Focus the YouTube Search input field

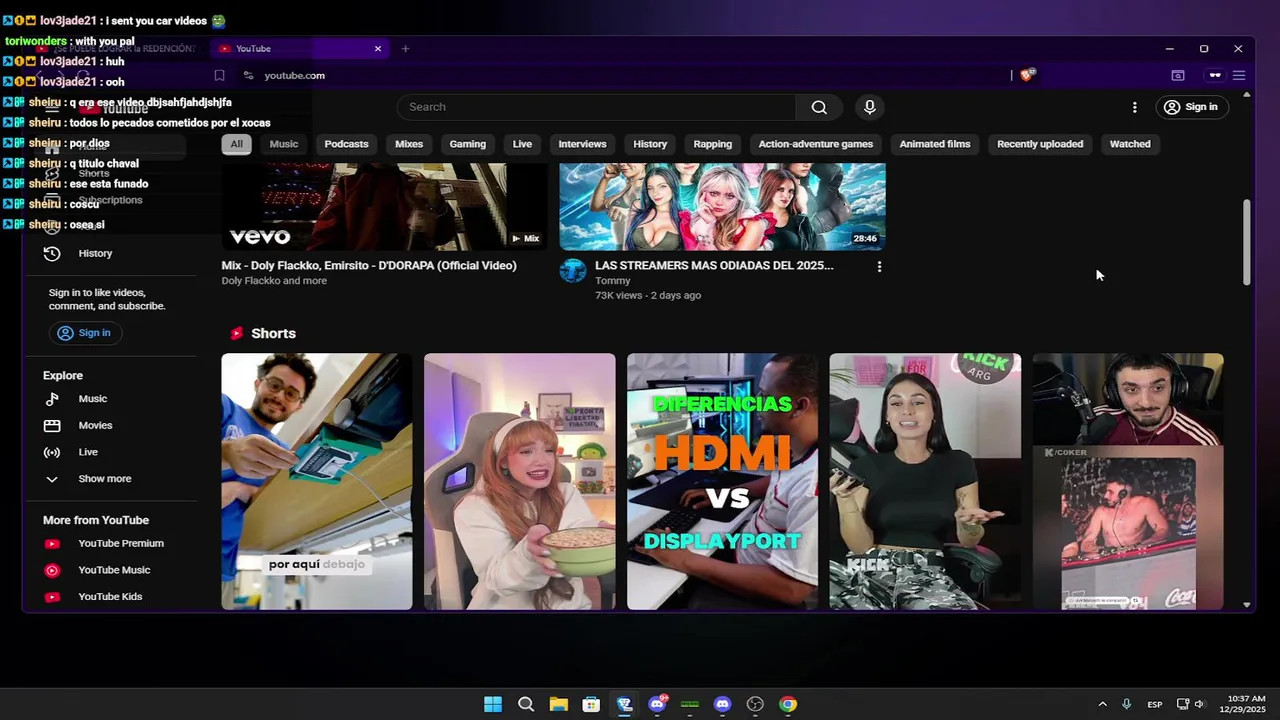coord(596,107)
